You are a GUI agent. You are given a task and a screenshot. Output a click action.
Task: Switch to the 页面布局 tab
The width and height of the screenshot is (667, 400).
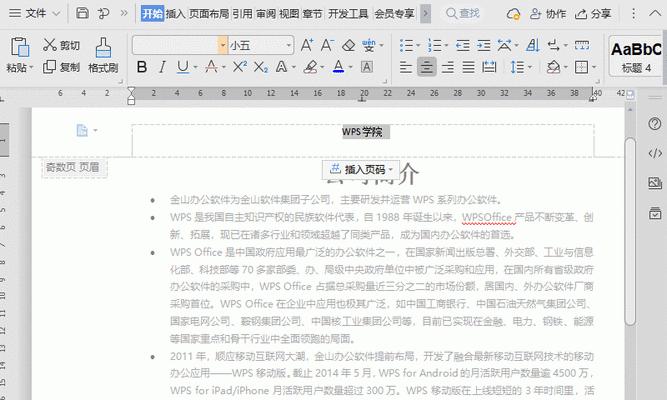coord(208,14)
